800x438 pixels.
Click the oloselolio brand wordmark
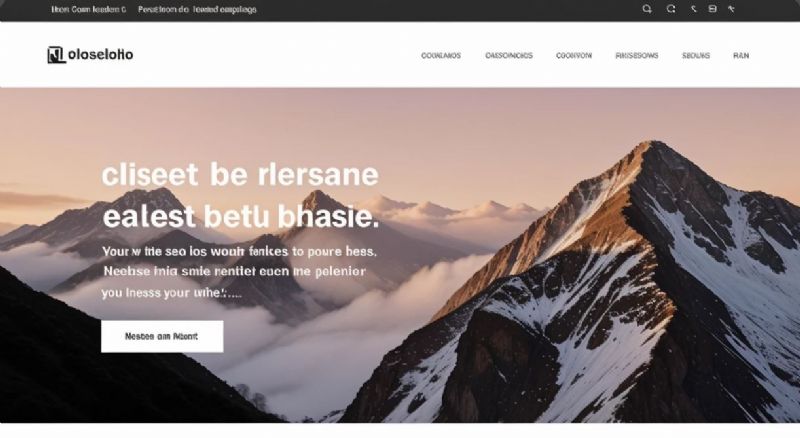pyautogui.click(x=100, y=55)
